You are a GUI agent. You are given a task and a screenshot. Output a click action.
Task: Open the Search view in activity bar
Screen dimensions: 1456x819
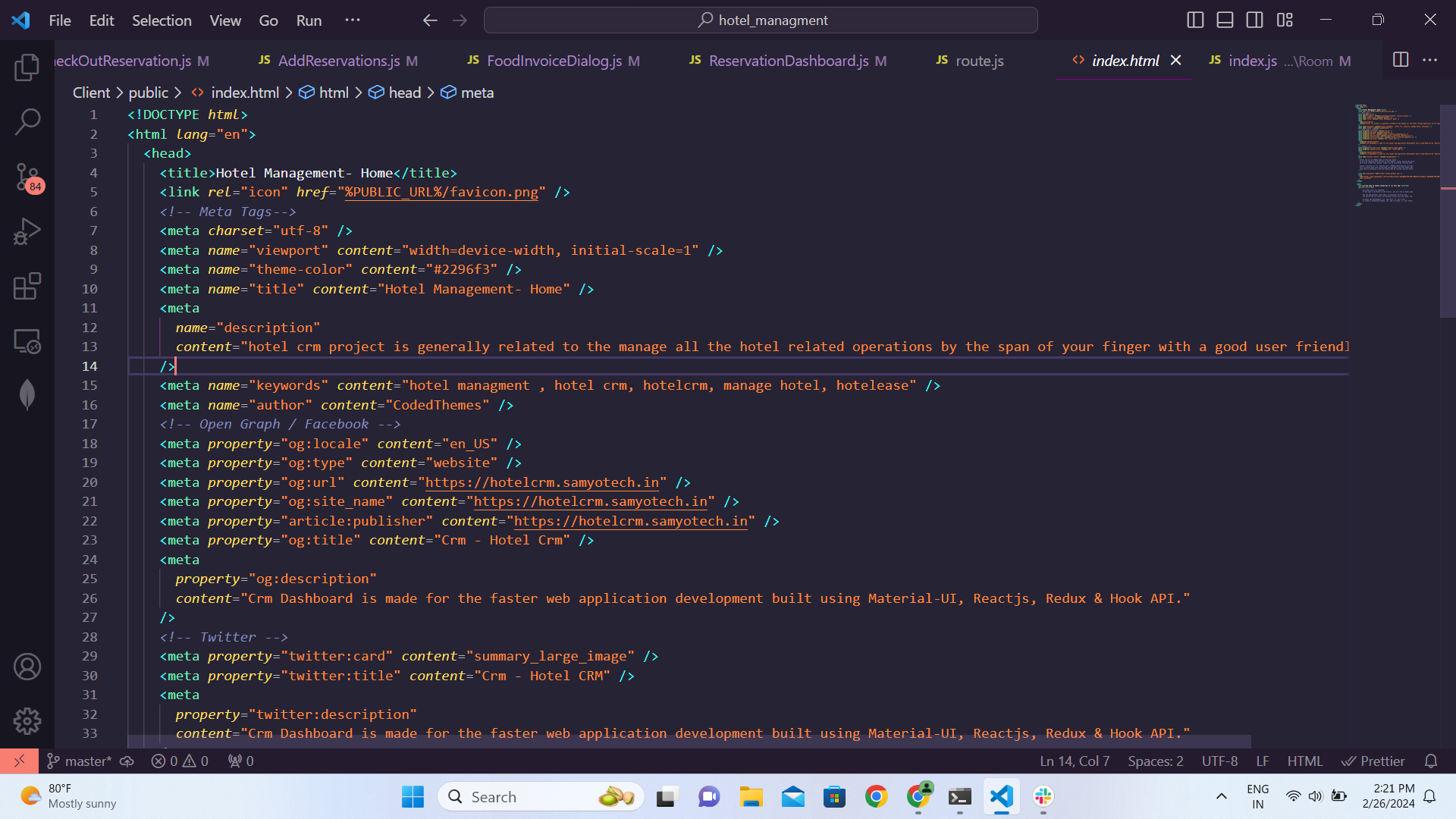[27, 121]
